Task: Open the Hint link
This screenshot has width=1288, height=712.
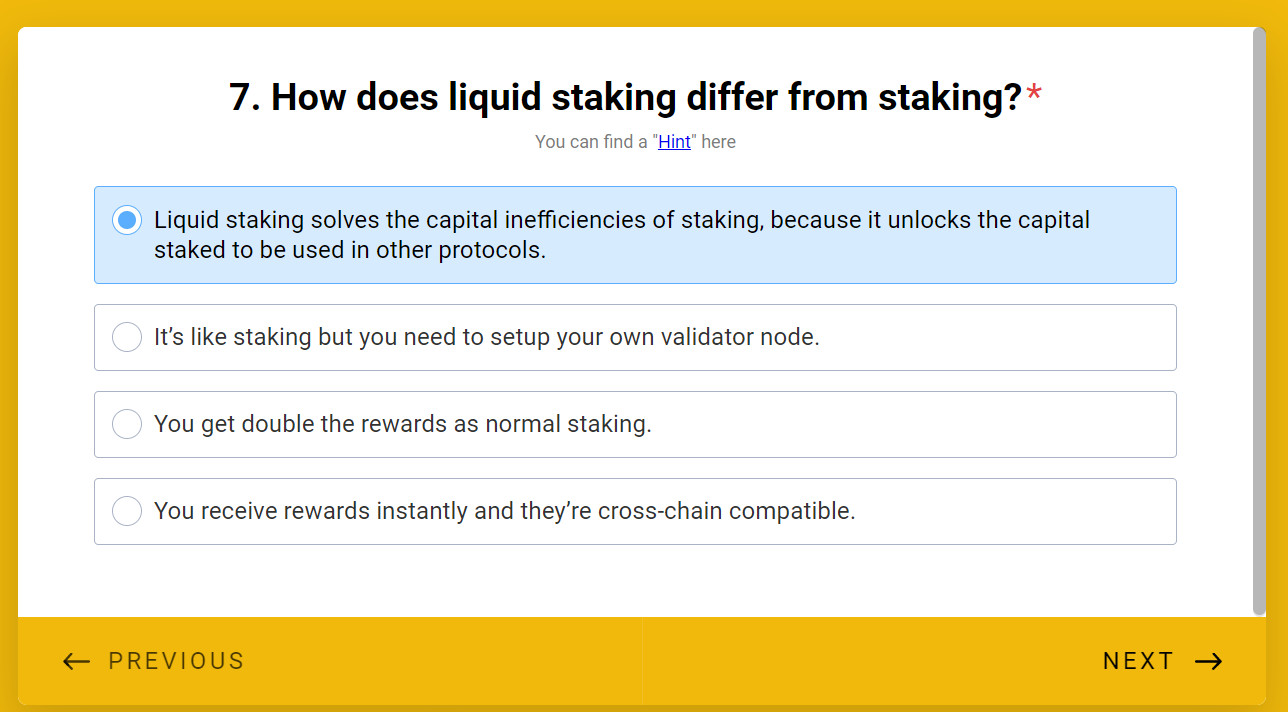Action: point(674,142)
